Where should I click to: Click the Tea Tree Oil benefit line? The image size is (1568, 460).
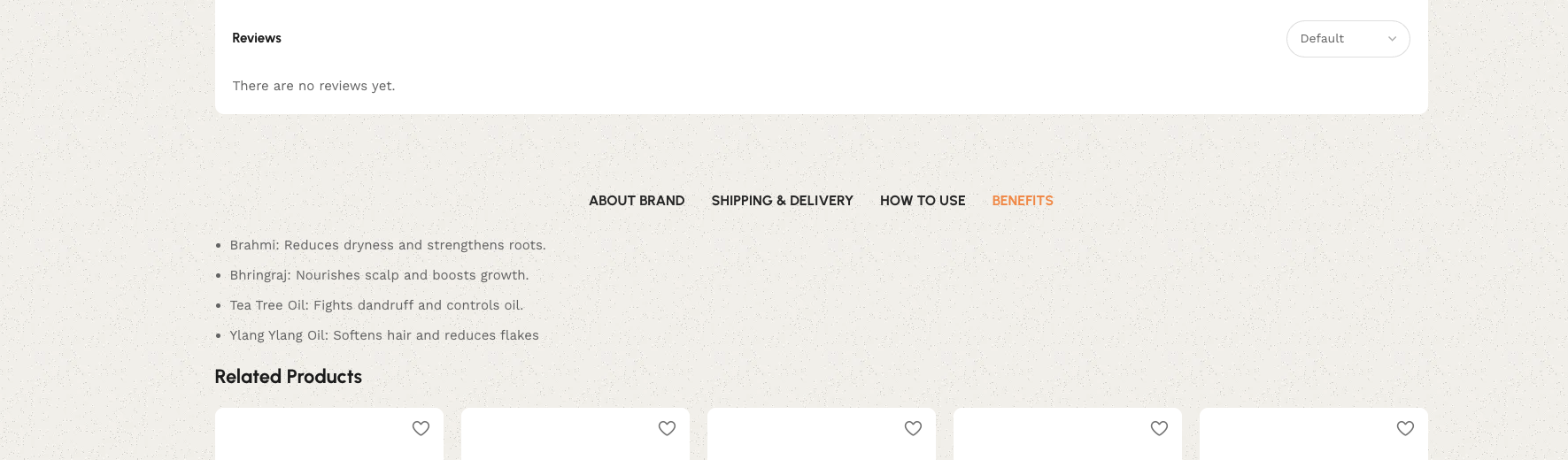[x=376, y=305]
